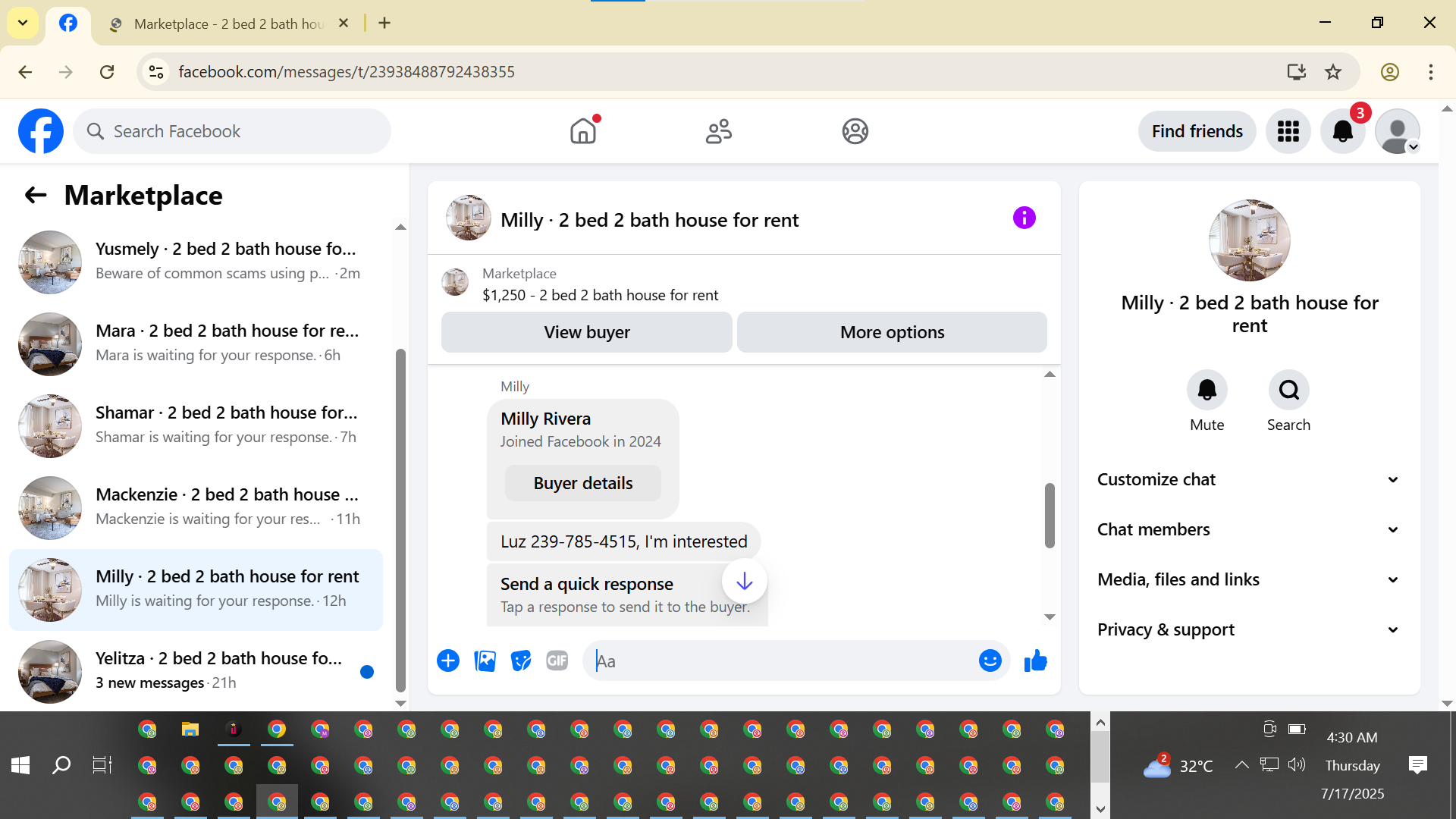Viewport: 1456px width, 819px height.
Task: Click the chat message scrollbar thumb
Action: (x=1050, y=516)
